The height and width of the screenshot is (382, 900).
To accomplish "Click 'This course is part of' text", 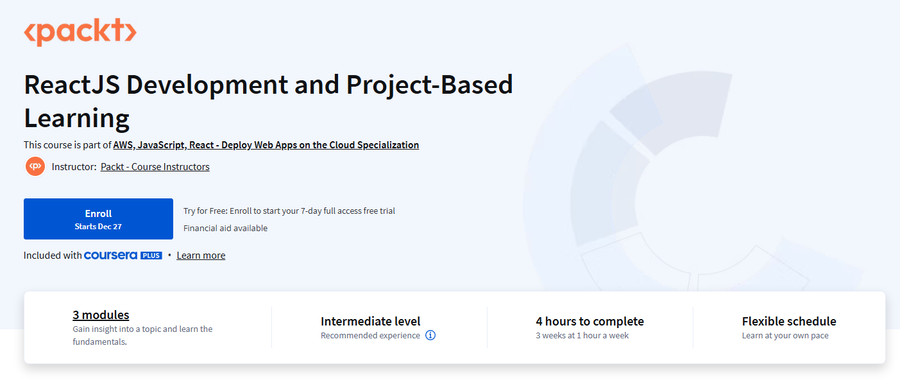I will point(67,145).
